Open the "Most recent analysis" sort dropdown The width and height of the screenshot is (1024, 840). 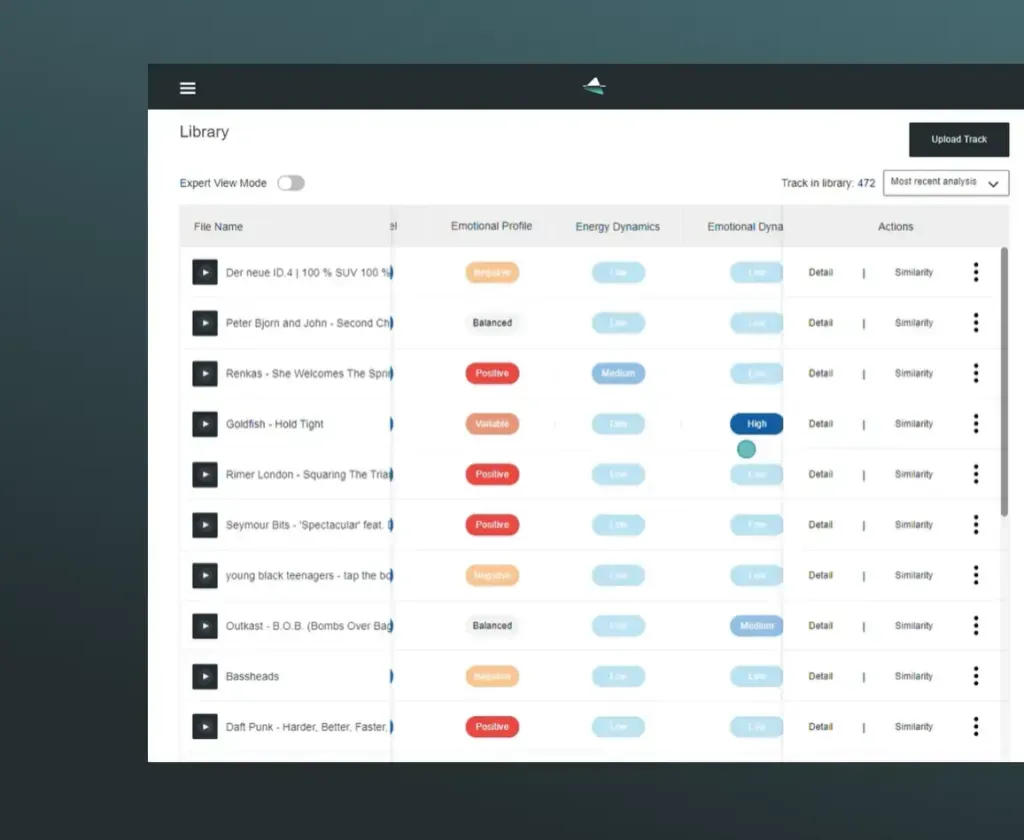coord(945,183)
